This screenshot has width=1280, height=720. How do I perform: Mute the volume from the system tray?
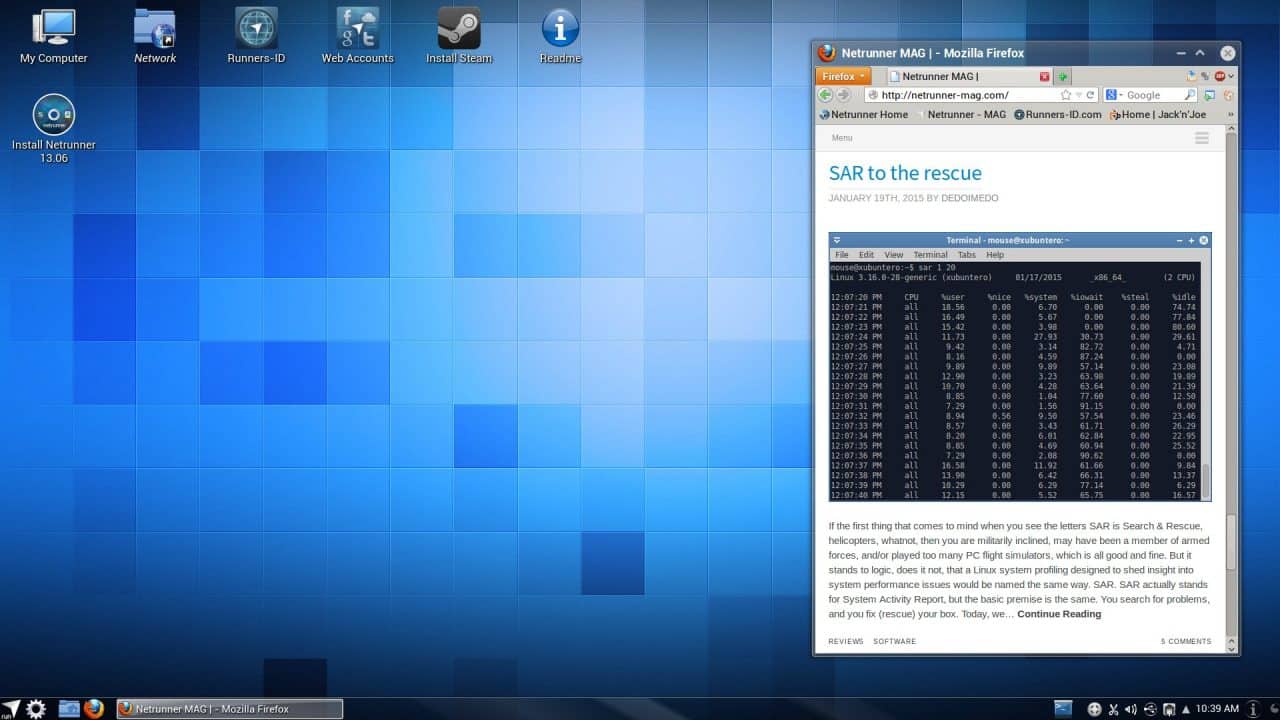coord(1133,708)
